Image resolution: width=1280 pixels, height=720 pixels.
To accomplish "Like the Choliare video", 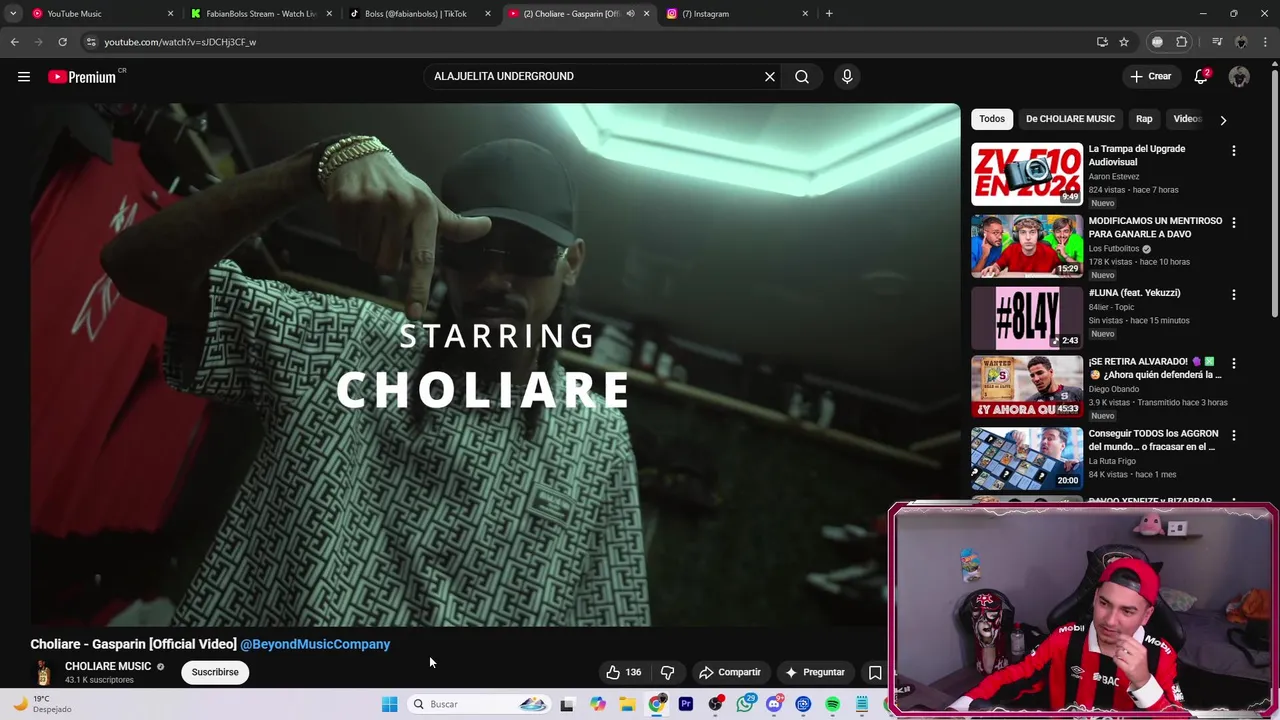I will click(624, 672).
